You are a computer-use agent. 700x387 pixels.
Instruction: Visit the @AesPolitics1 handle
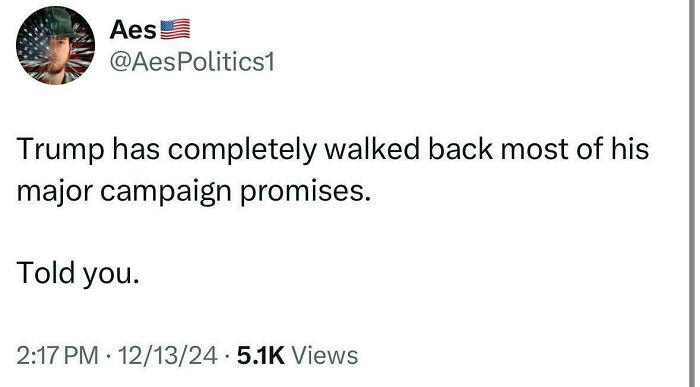[192, 62]
